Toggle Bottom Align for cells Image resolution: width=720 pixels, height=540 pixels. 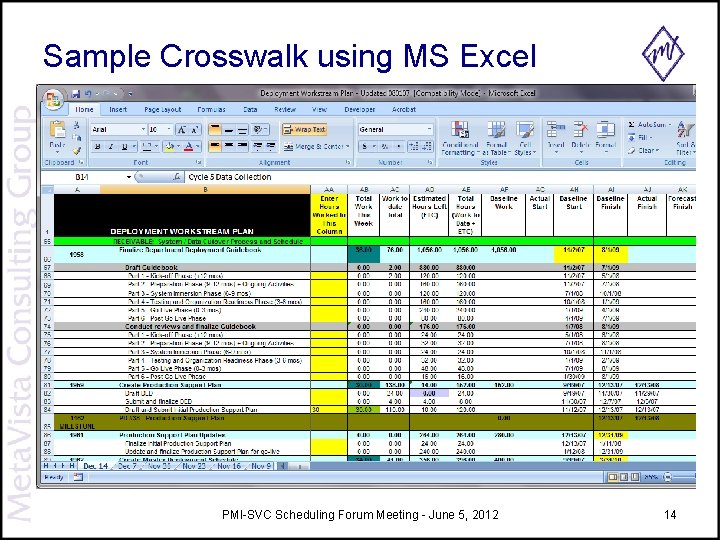(242, 130)
